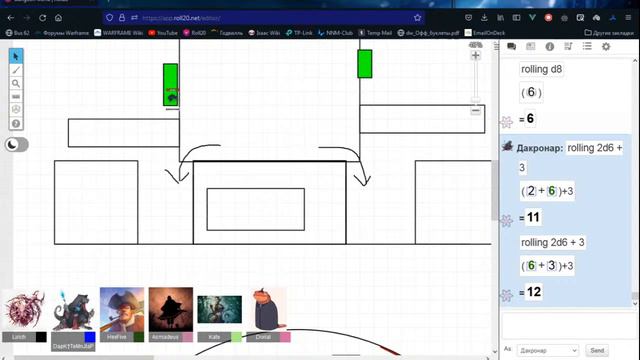The image size is (640, 360).
Task: Toggle the dark mode moon switch
Action: tap(17, 144)
